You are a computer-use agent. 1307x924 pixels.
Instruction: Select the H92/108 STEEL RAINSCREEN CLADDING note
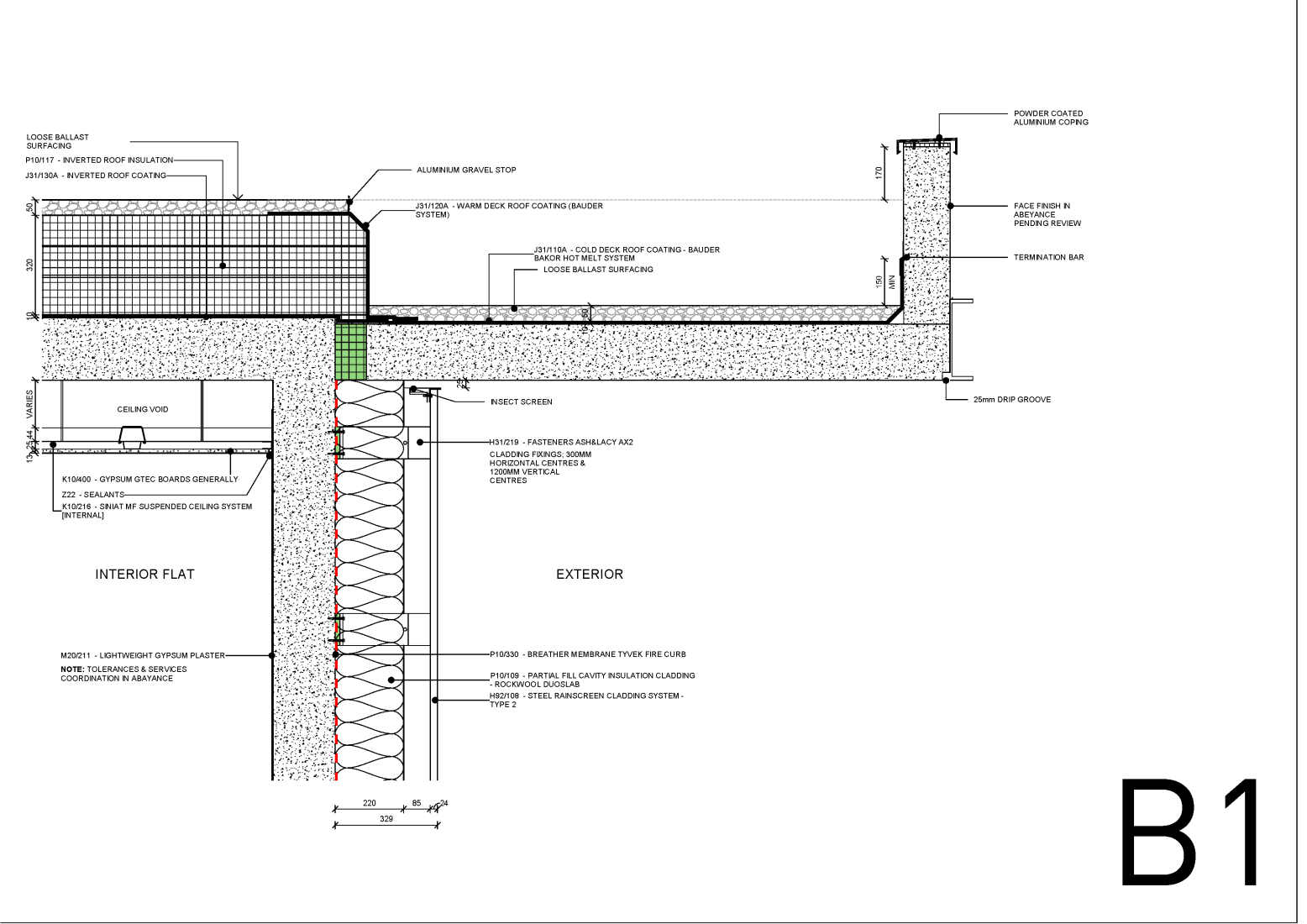(x=586, y=696)
